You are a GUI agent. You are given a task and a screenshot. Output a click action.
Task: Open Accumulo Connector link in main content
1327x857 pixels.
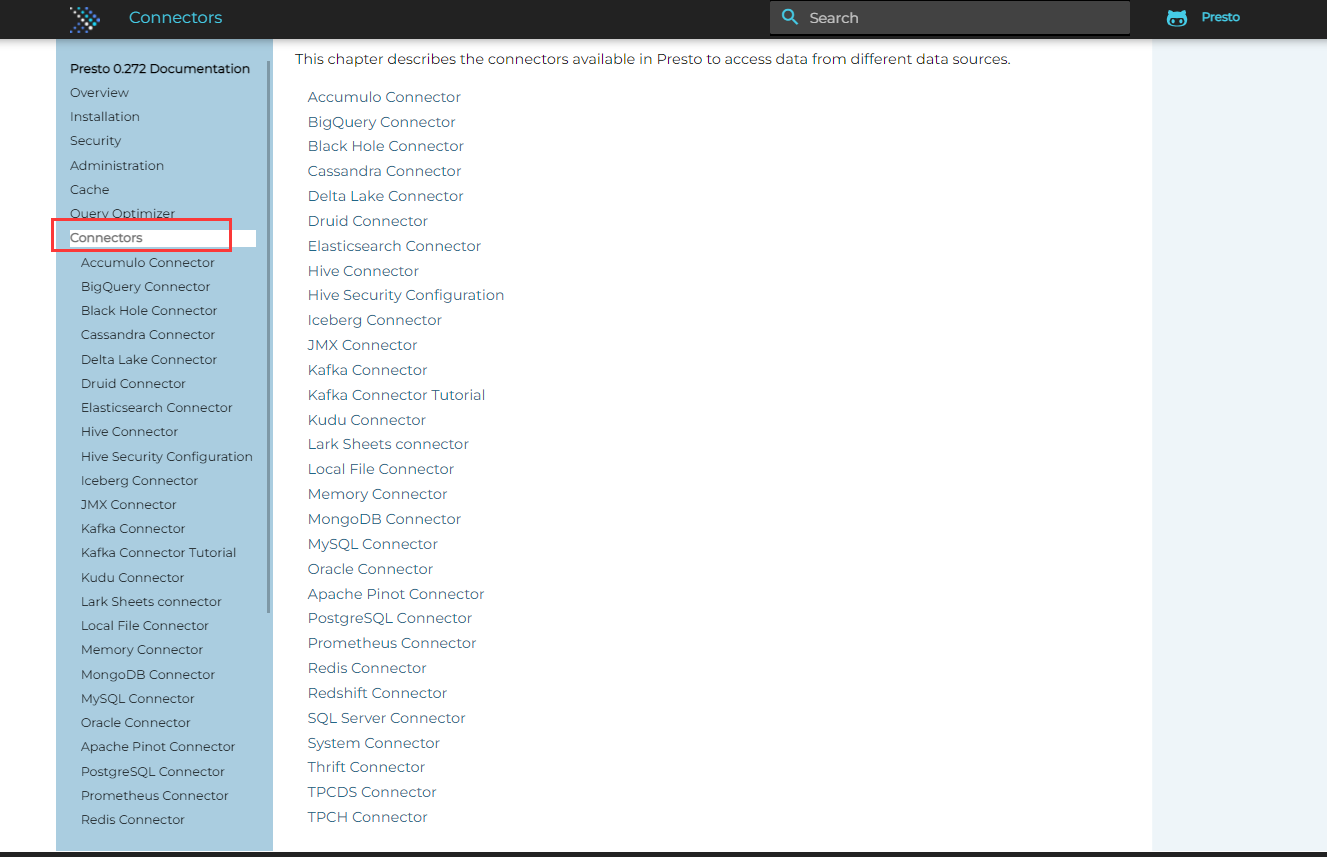pos(384,97)
